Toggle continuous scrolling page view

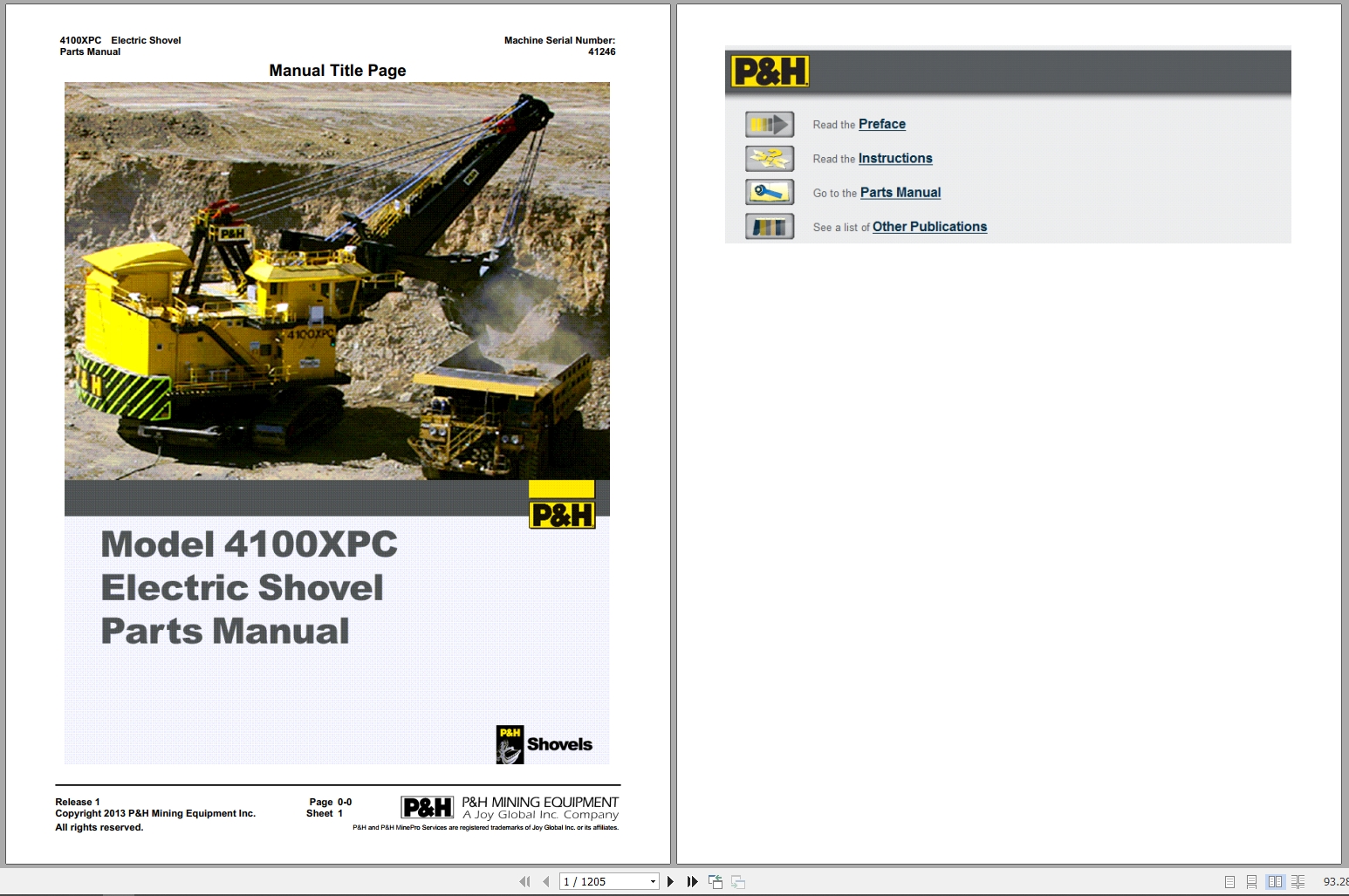coord(1252,881)
